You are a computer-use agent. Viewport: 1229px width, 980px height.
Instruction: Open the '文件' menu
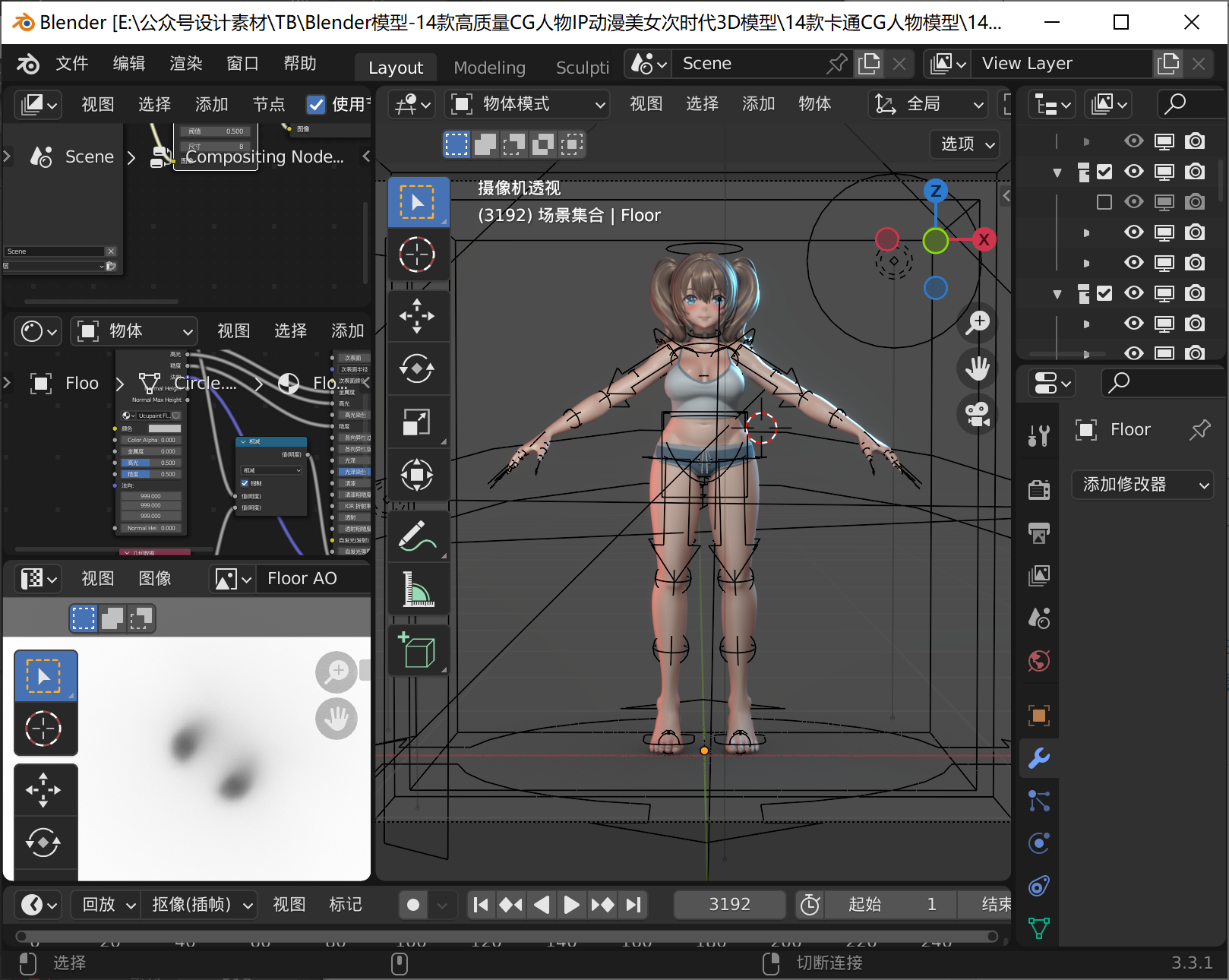[72, 64]
